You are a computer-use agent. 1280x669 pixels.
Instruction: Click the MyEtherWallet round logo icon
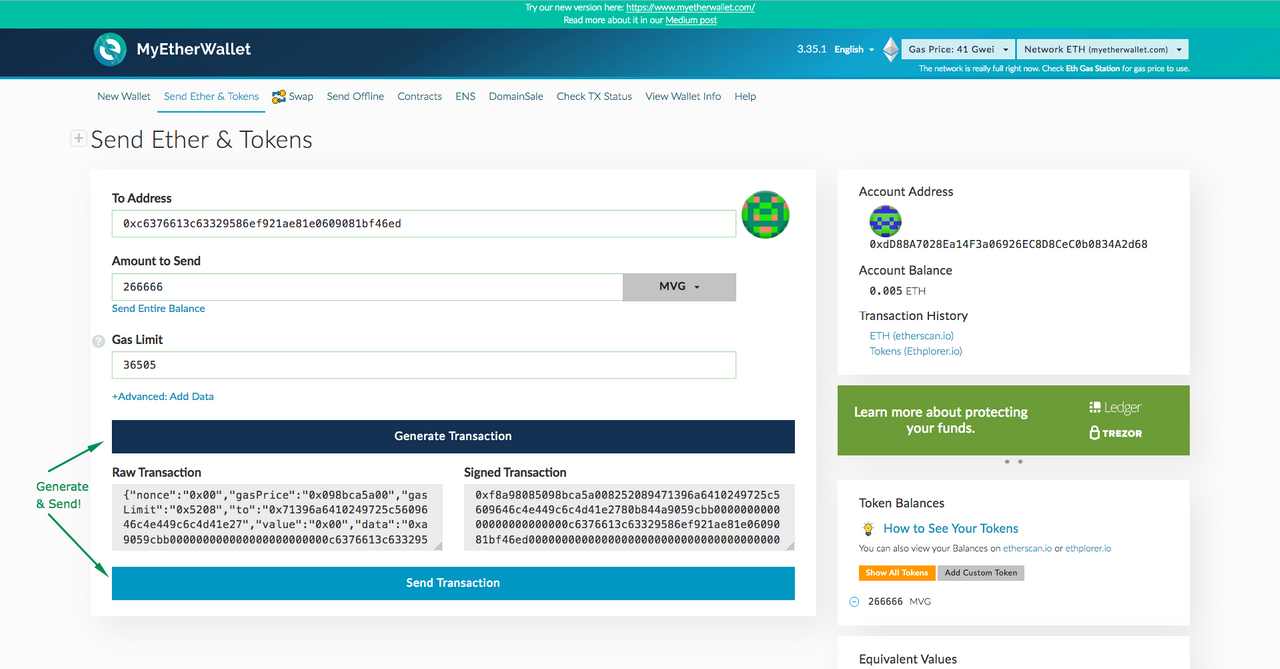pyautogui.click(x=110, y=49)
